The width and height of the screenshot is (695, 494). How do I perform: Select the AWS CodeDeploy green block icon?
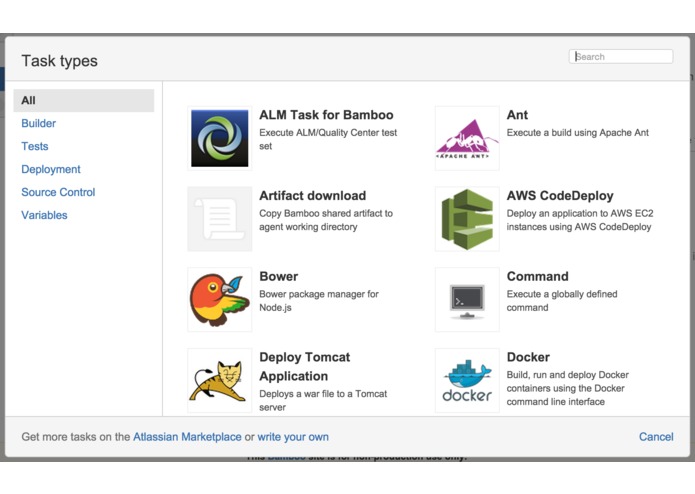click(467, 219)
